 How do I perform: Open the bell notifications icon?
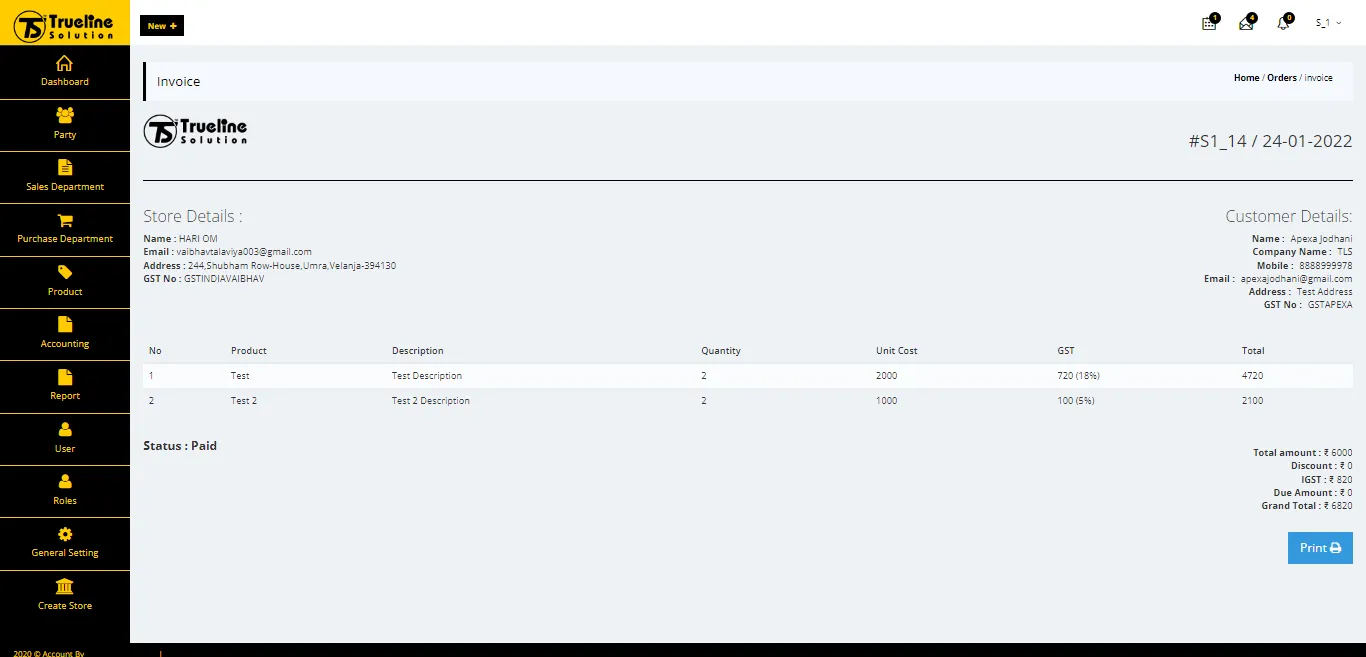[x=1283, y=23]
